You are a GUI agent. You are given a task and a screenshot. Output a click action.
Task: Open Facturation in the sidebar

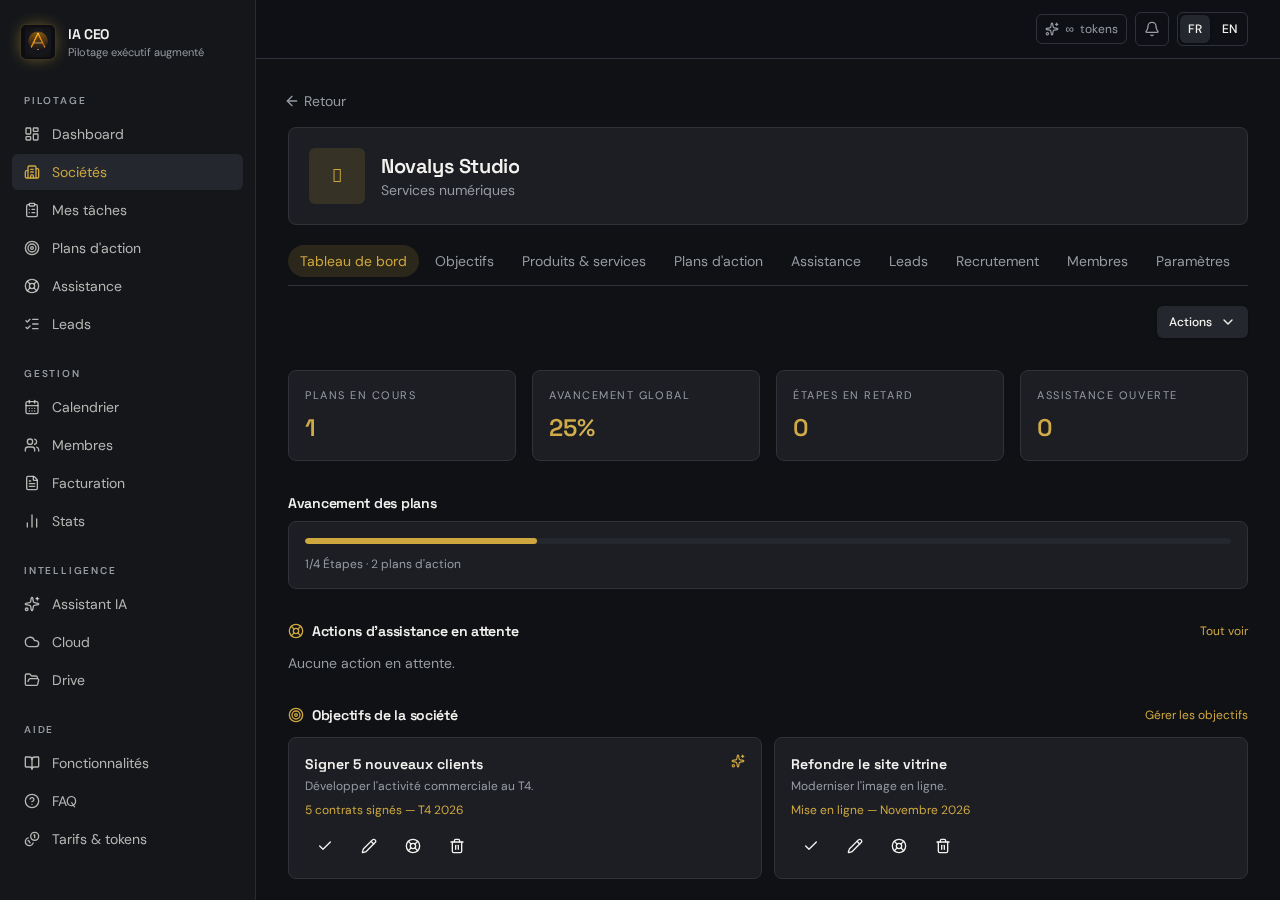pos(127,483)
